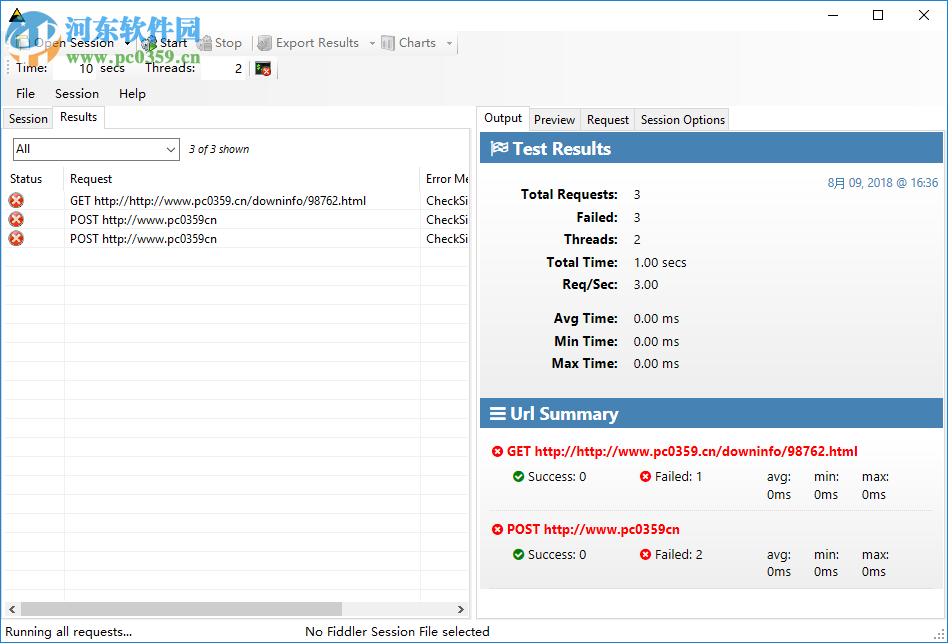
Task: Click the list icon in Url Summary header
Action: pos(498,413)
